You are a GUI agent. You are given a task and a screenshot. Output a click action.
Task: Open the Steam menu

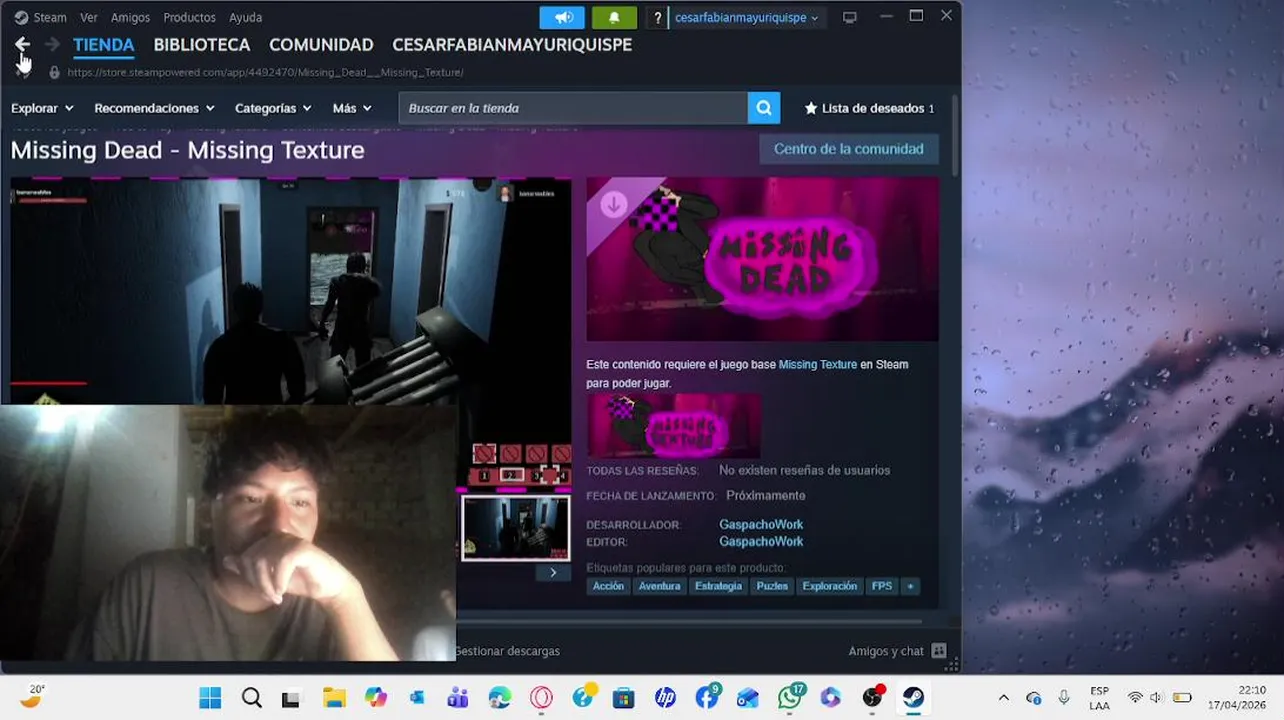tap(50, 17)
